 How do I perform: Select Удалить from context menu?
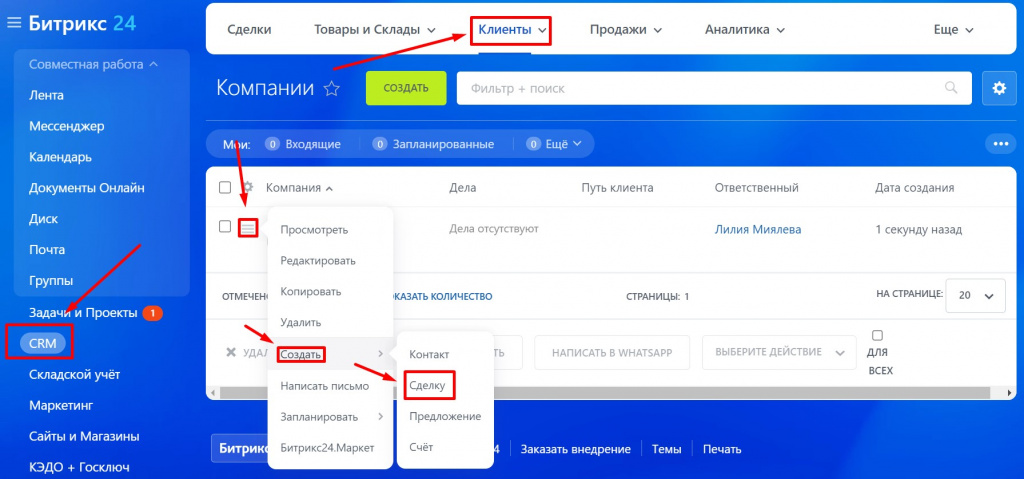pyautogui.click(x=300, y=323)
